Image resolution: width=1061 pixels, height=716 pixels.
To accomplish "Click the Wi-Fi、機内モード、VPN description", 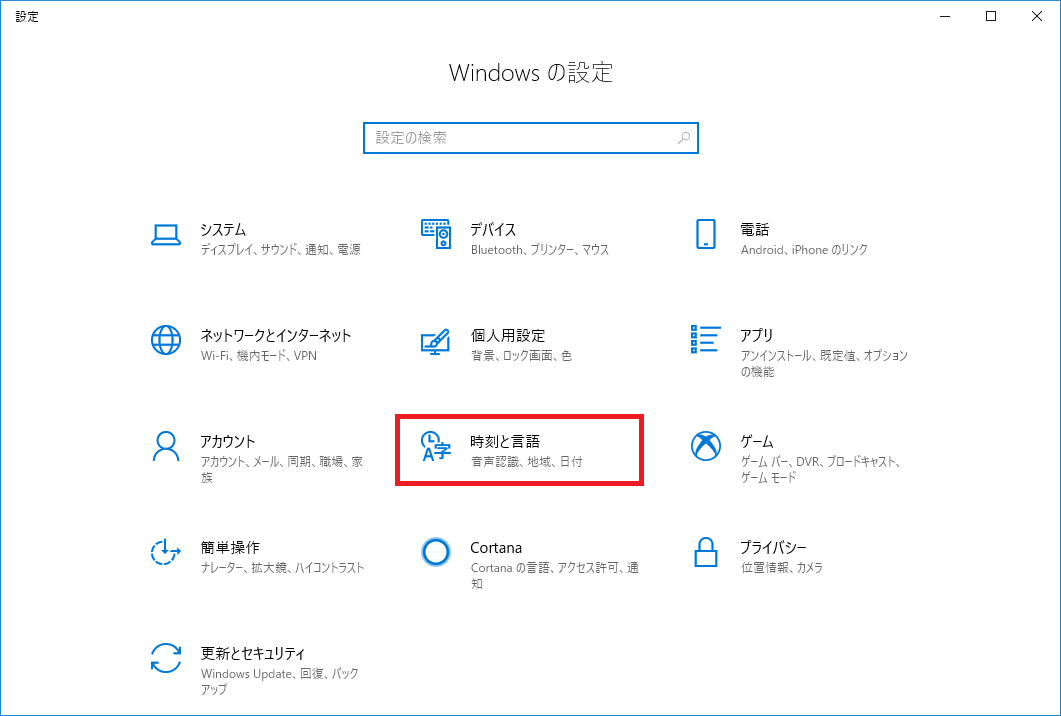I will (x=258, y=355).
